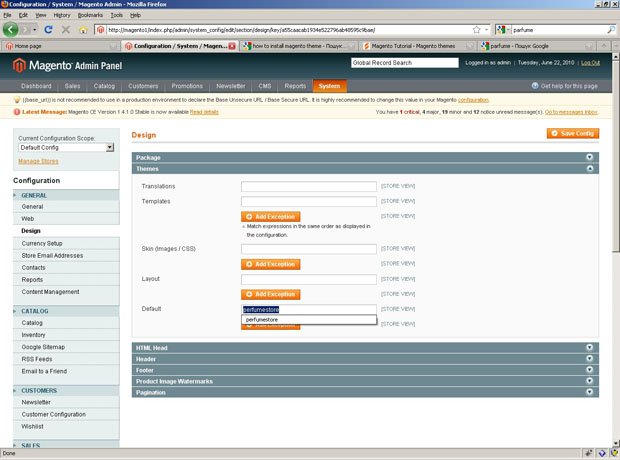Open the address bar history dropdown arrow

point(486,30)
